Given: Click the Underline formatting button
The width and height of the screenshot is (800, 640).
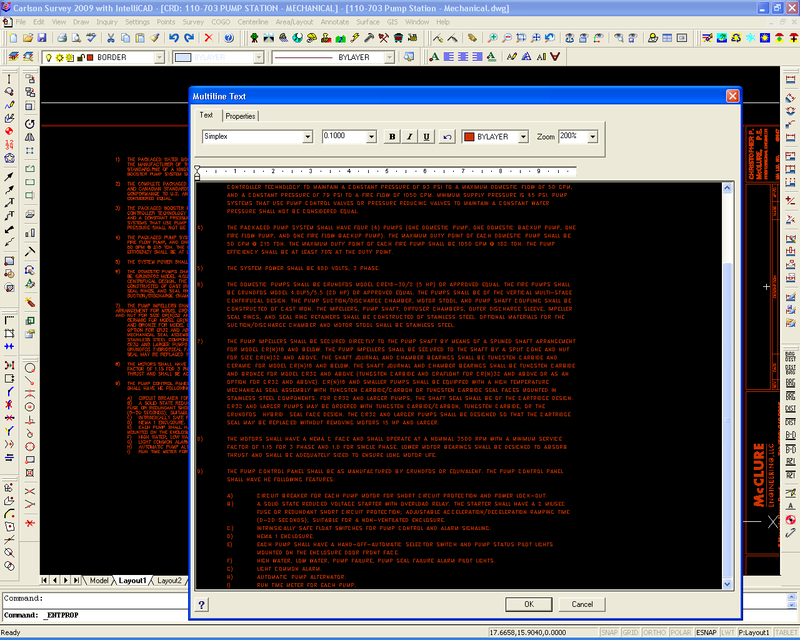Looking at the screenshot, I should [x=427, y=136].
